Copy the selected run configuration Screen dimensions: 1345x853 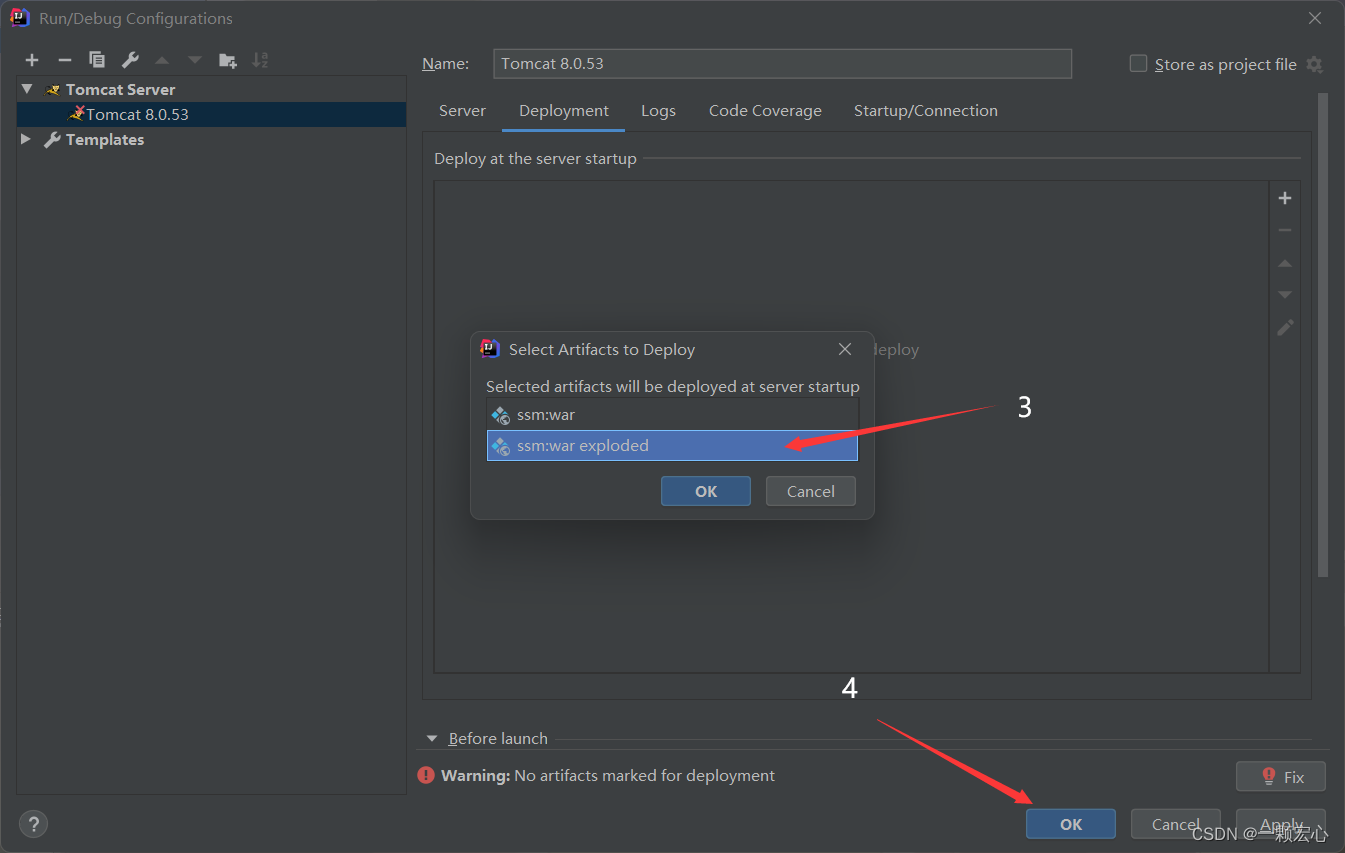97,60
